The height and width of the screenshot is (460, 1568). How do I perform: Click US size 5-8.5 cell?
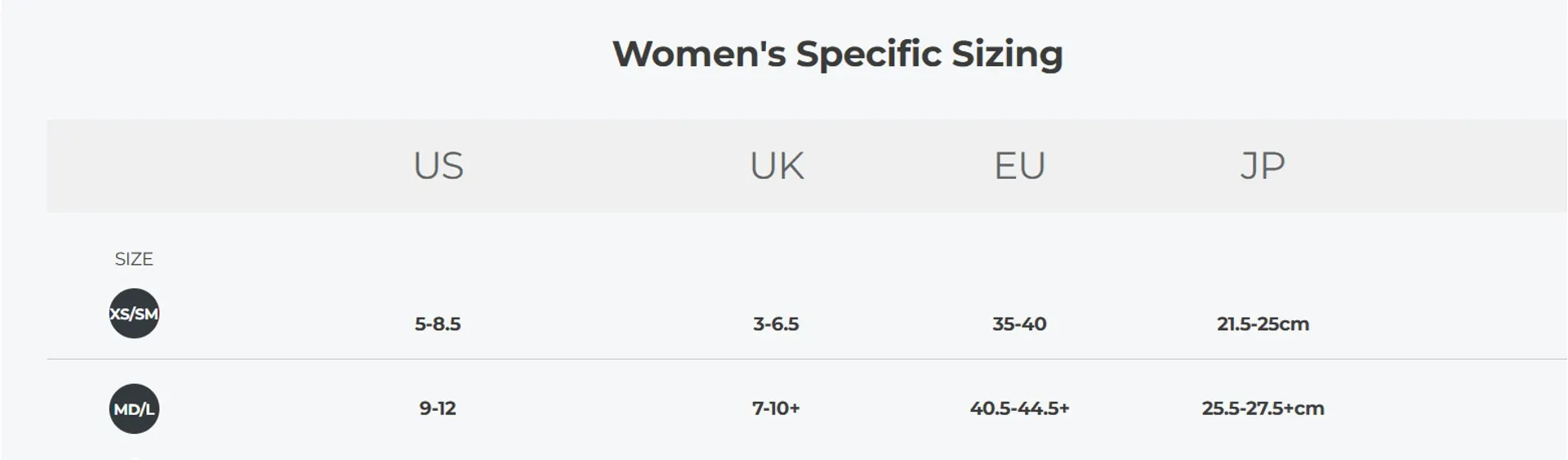click(438, 324)
